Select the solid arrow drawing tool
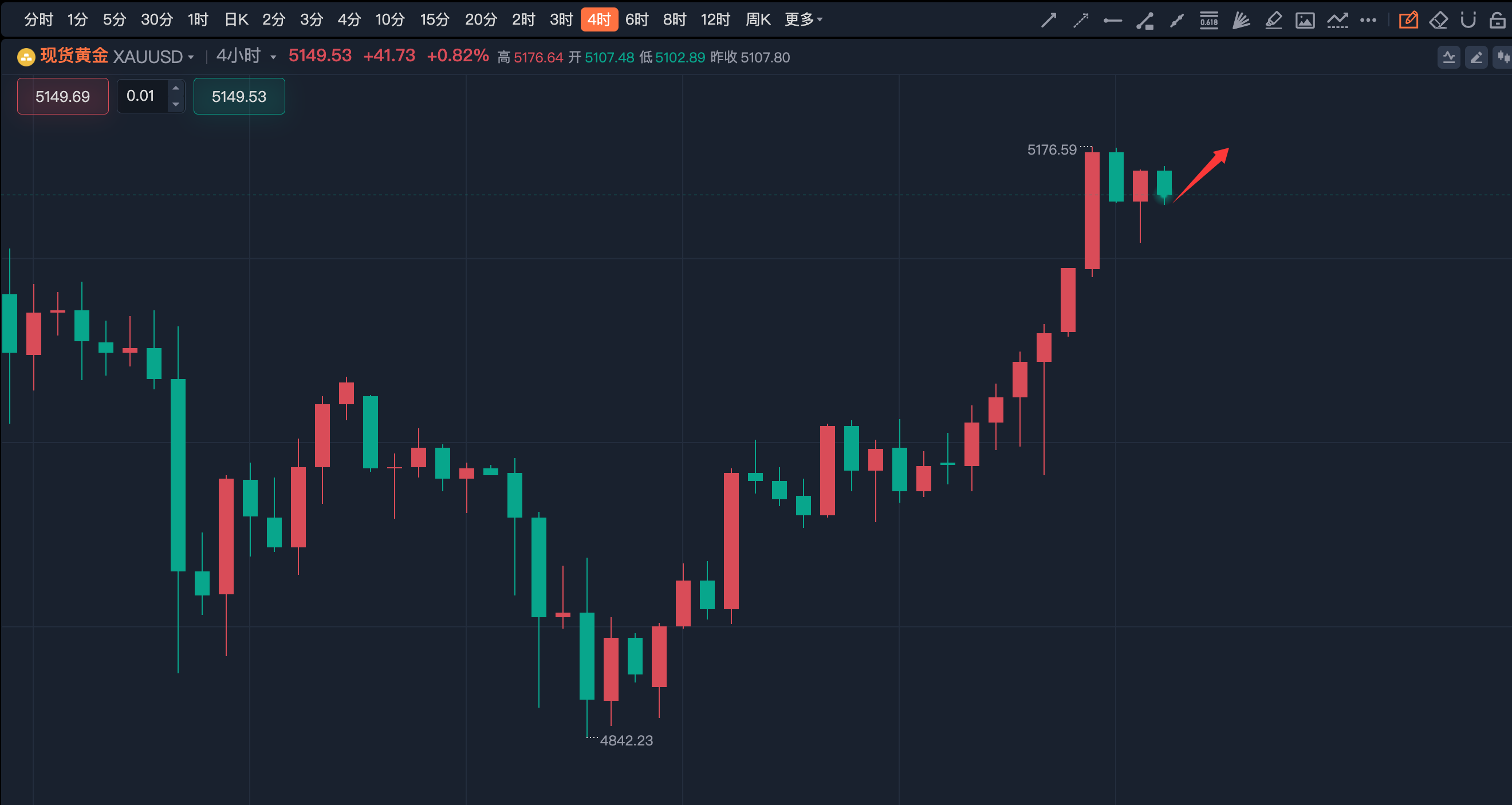 (1049, 21)
